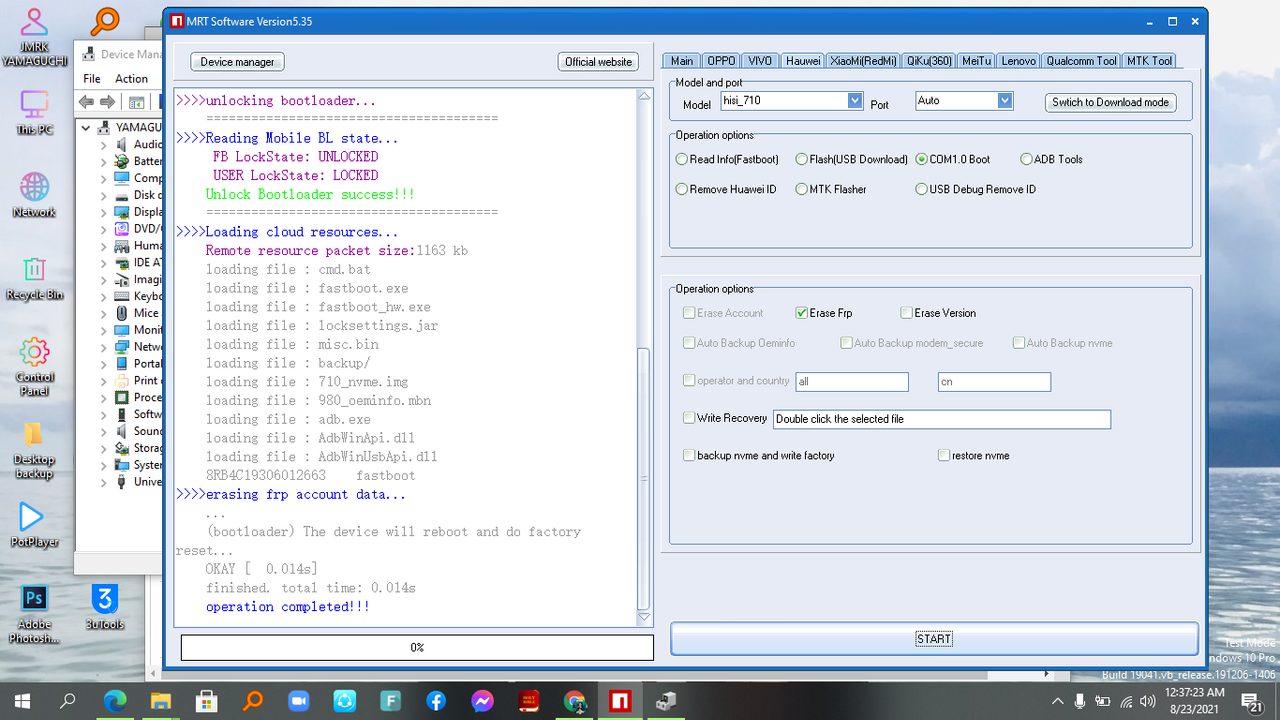Screen dimensions: 1280x720
Task: Show hidden system tray icons chevron
Action: coord(1058,701)
